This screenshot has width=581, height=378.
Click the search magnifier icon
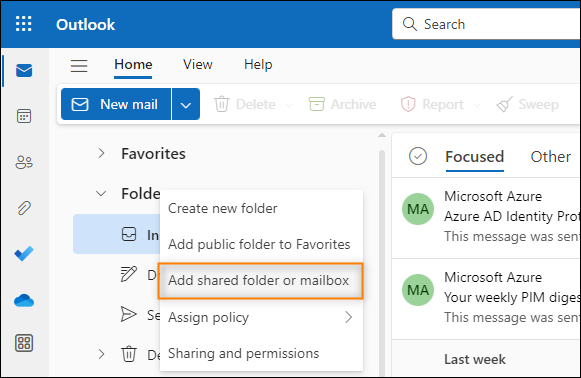pos(409,24)
